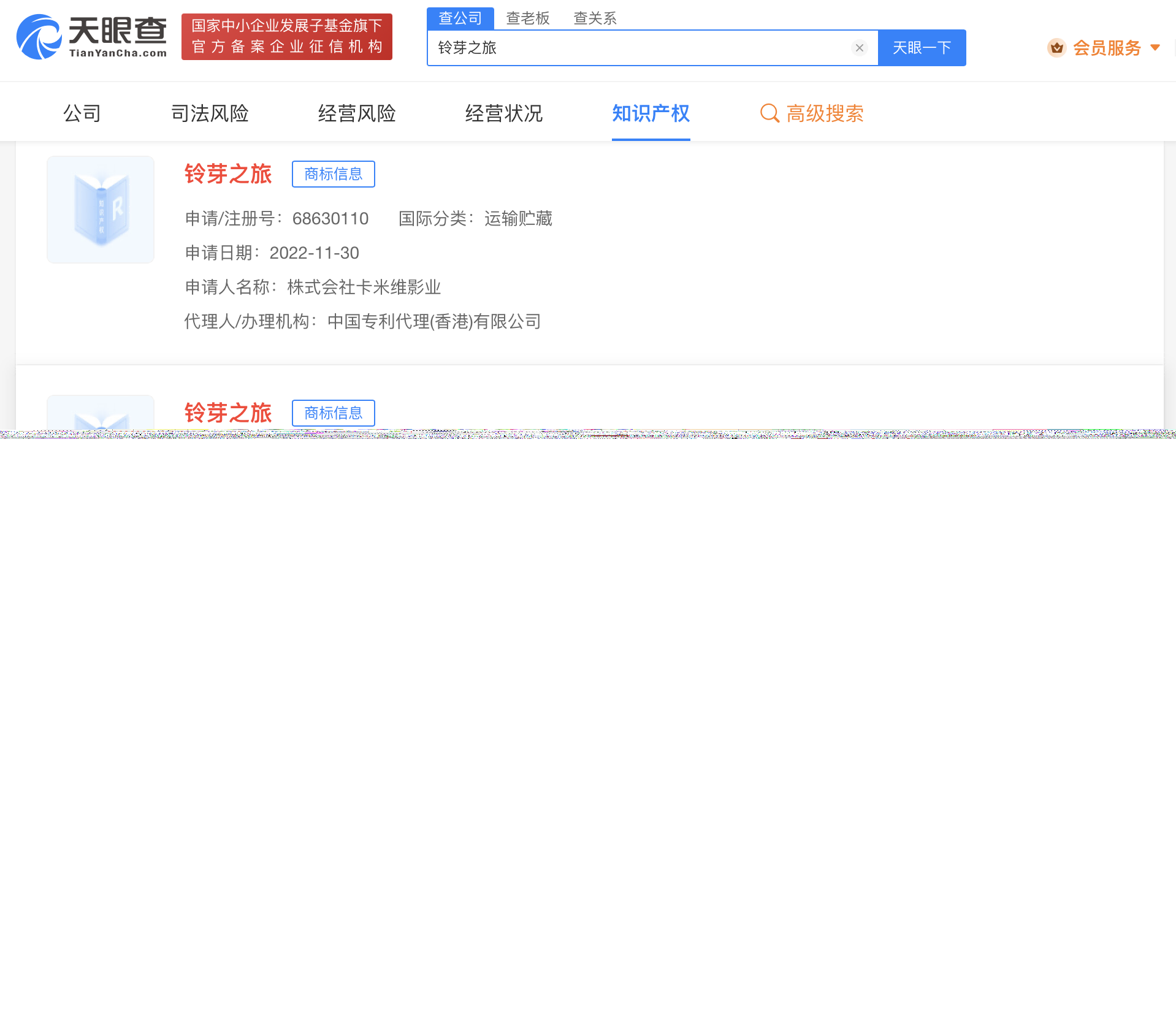Open the 会员服务 dropdown arrow

(1155, 47)
